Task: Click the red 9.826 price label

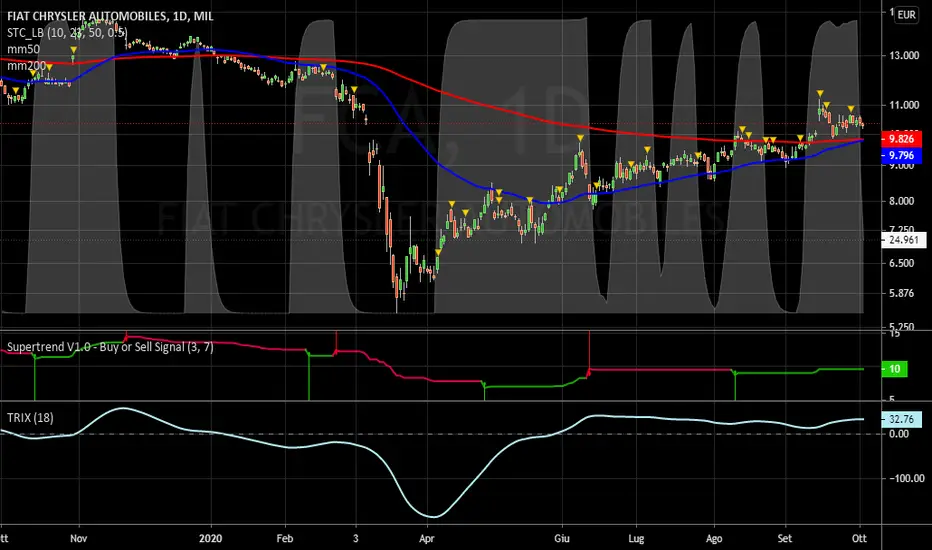Action: point(901,139)
